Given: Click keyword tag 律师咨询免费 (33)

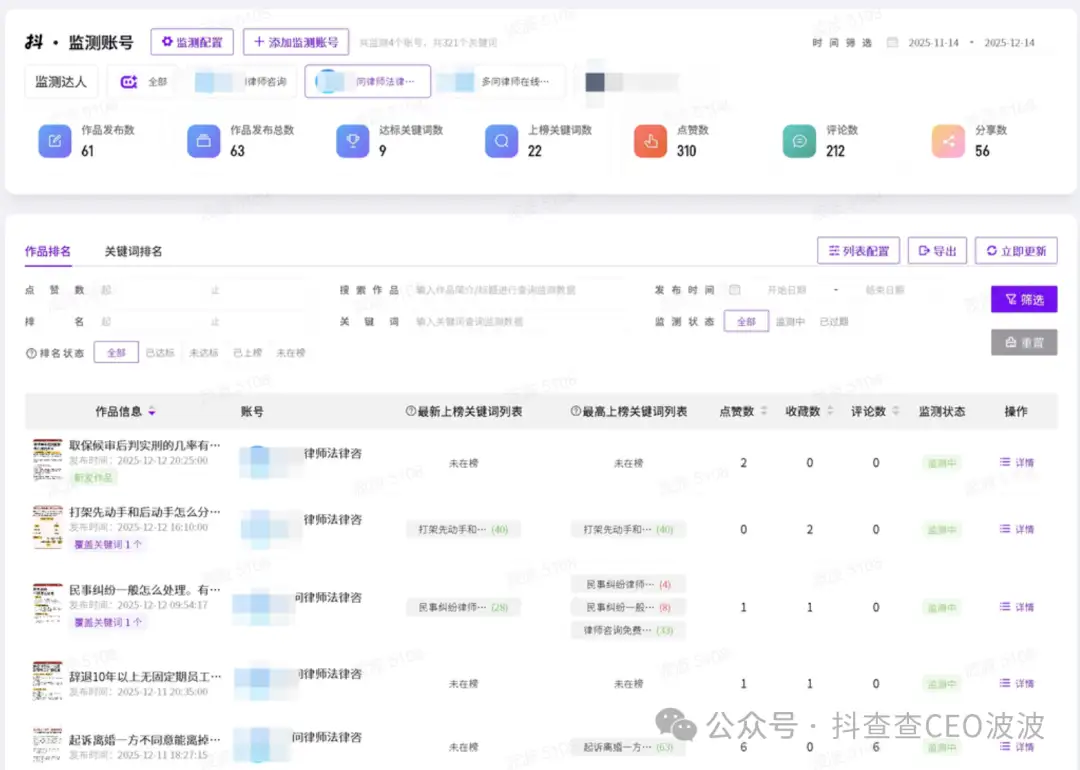Looking at the screenshot, I should tap(627, 630).
